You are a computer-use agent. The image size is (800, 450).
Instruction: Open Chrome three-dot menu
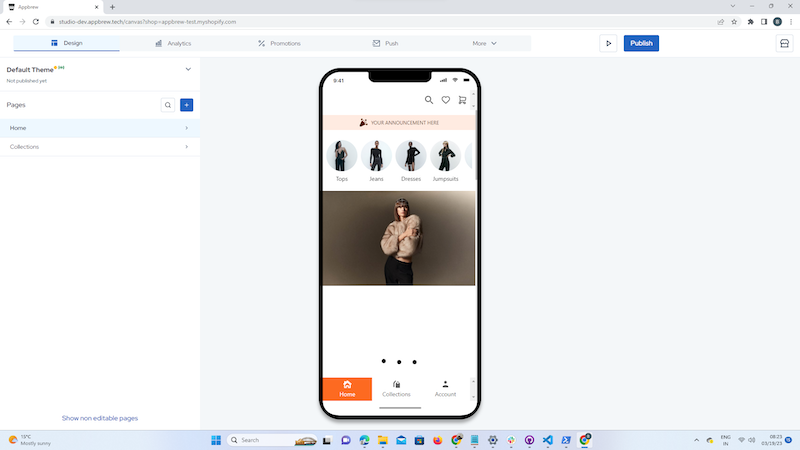tap(791, 22)
